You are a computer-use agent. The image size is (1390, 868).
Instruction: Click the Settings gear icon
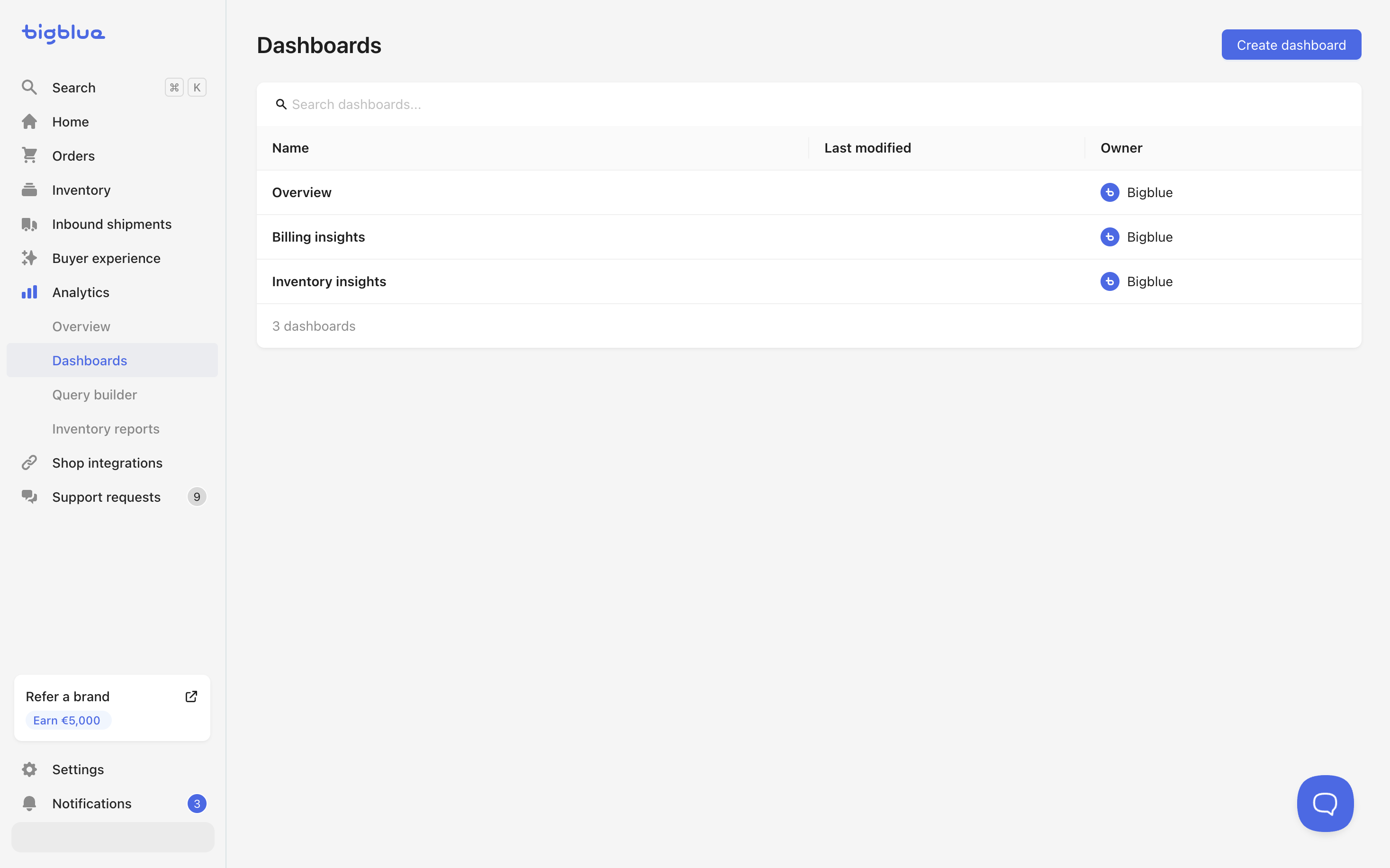(29, 769)
